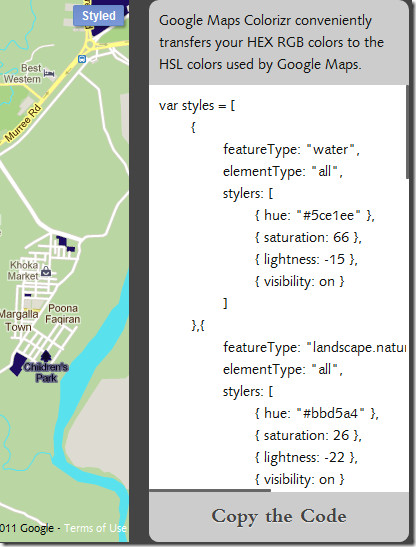The image size is (416, 547).
Task: Click the Khoka Market map label
Action: 24,270
